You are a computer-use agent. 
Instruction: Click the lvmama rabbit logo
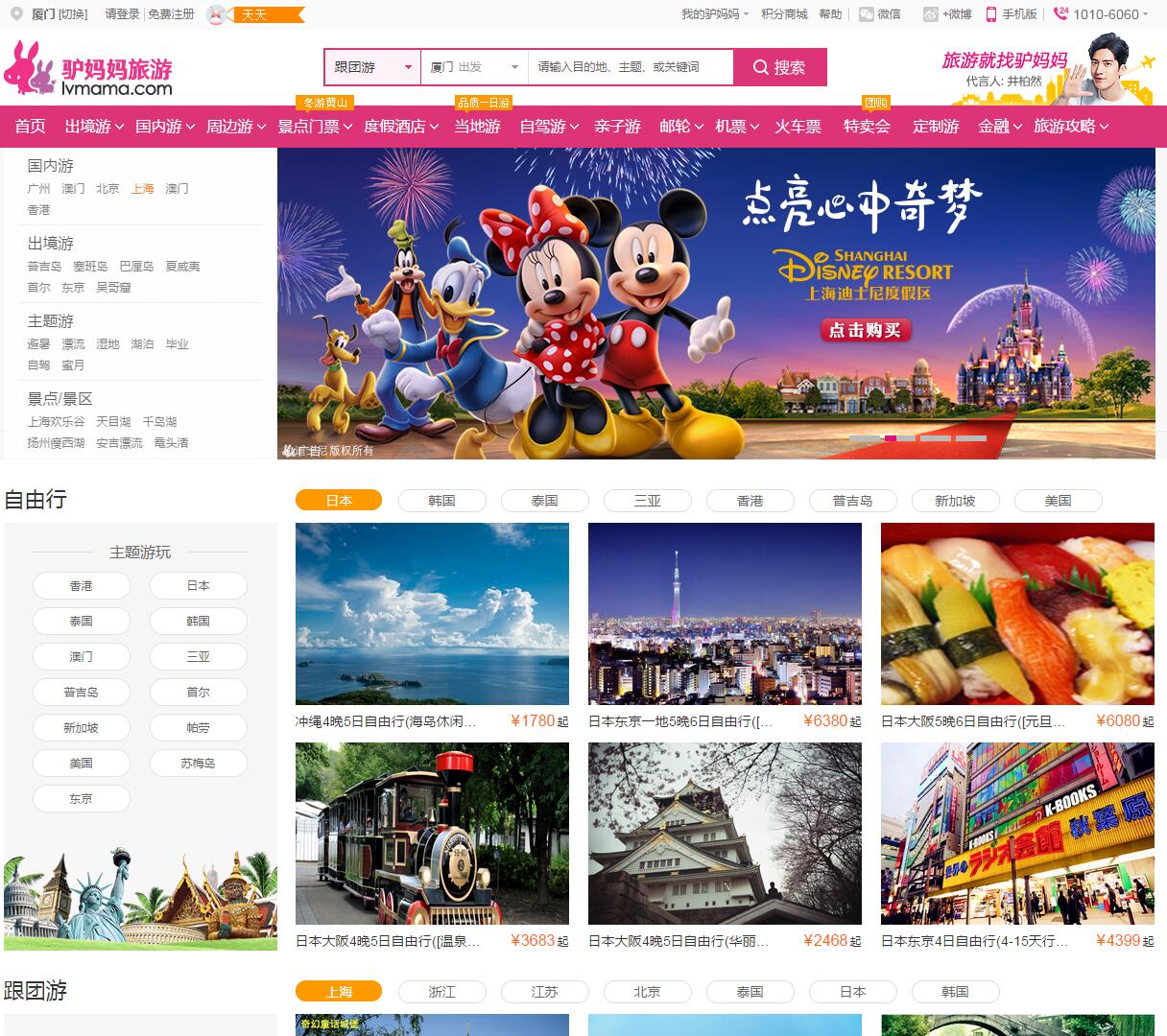click(88, 68)
